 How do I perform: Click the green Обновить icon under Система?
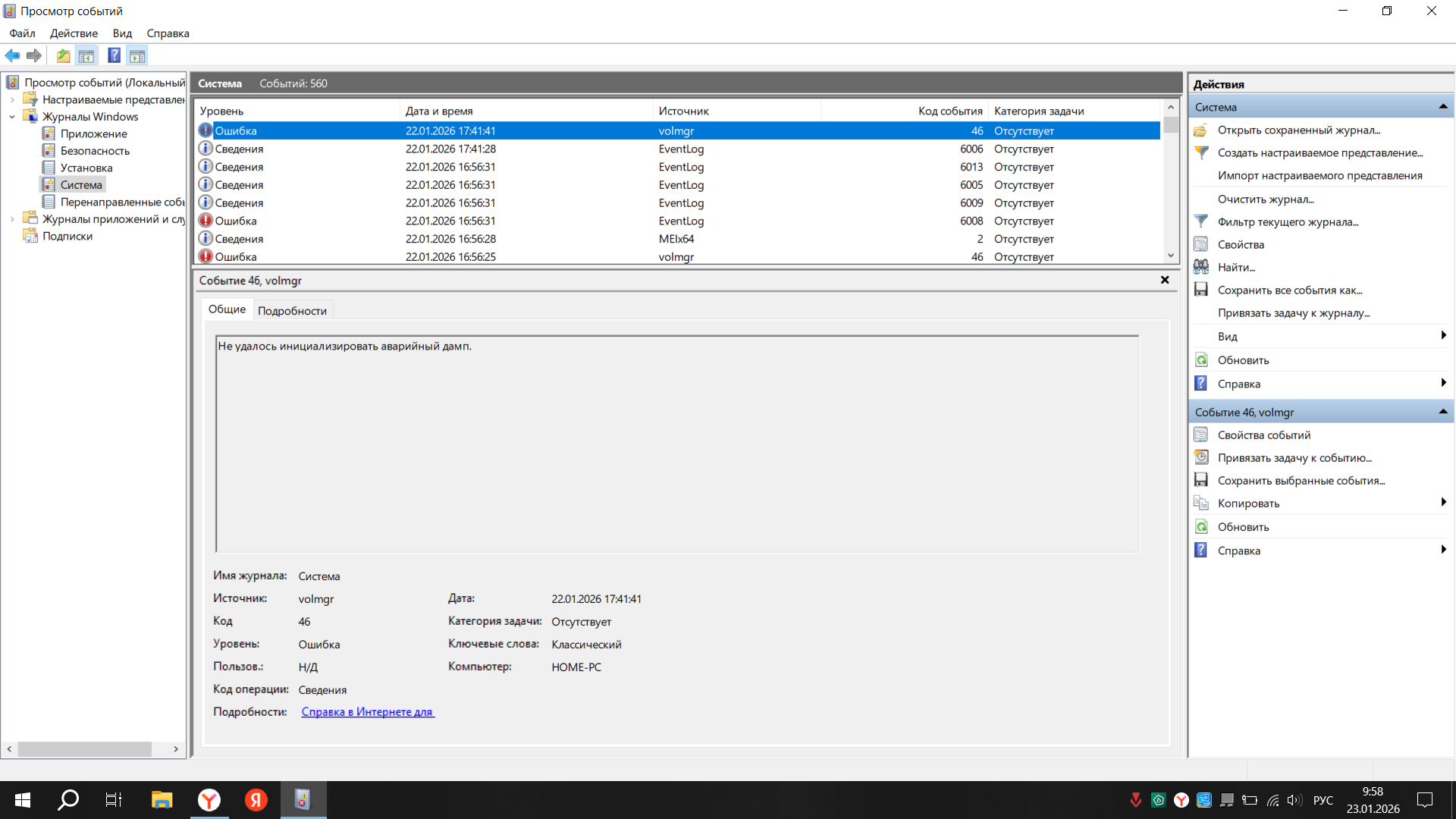click(1201, 360)
